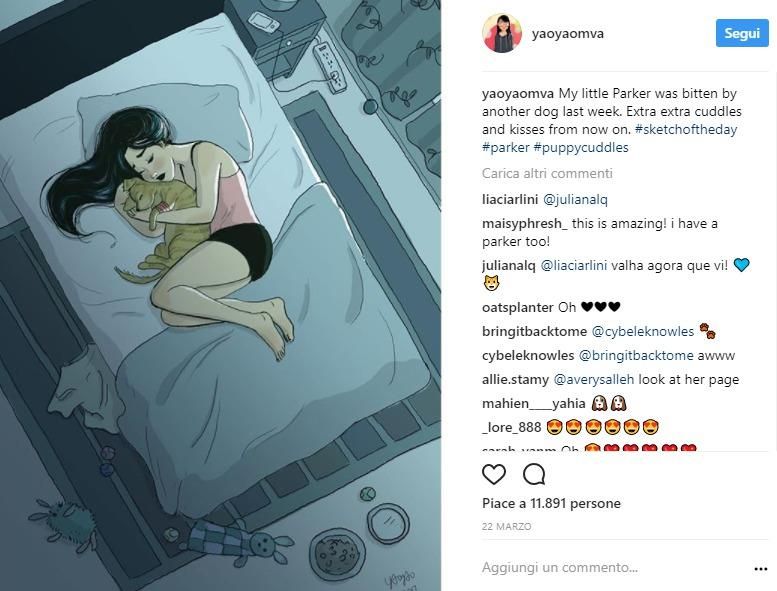The width and height of the screenshot is (777, 591).
Task: Like the post with the heart icon
Action: tap(494, 474)
